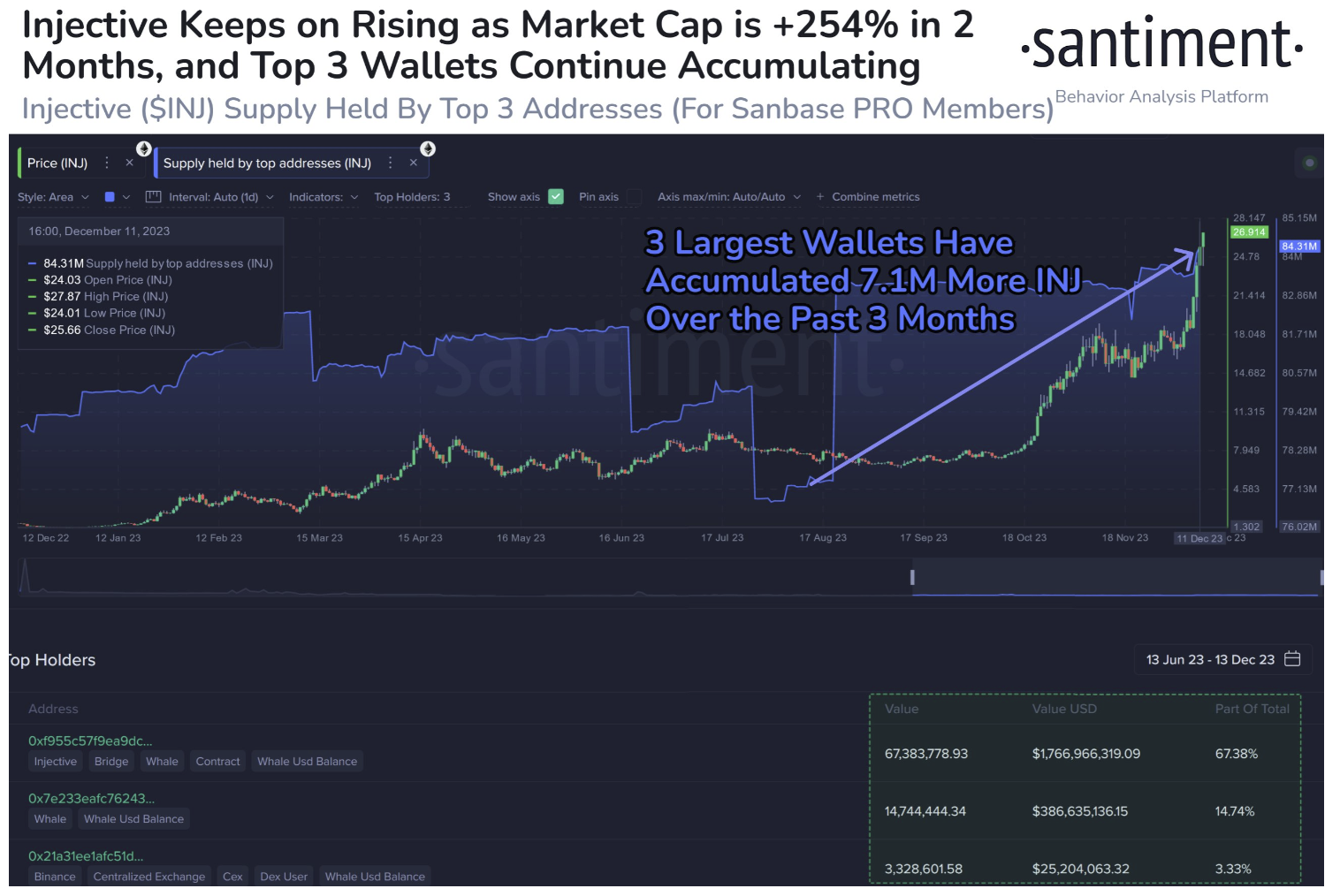Enable the Pin axis checkbox
The image size is (1340, 896).
(x=635, y=197)
